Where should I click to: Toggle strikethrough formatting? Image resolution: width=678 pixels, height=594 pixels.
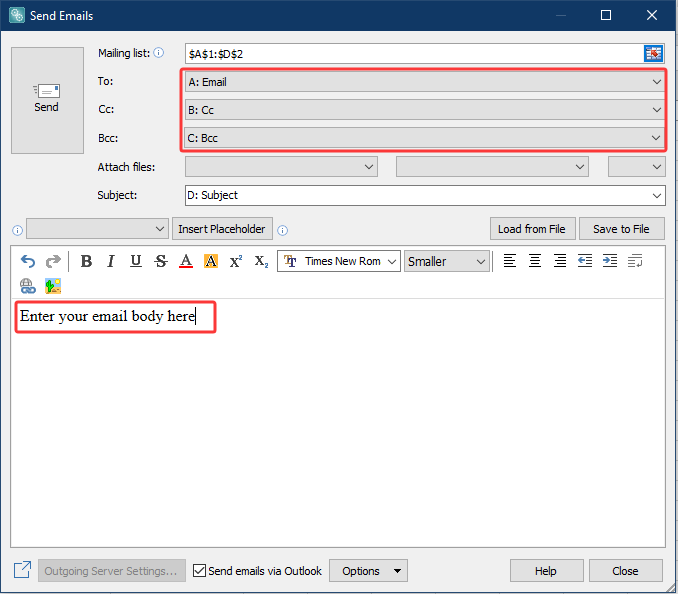(160, 261)
